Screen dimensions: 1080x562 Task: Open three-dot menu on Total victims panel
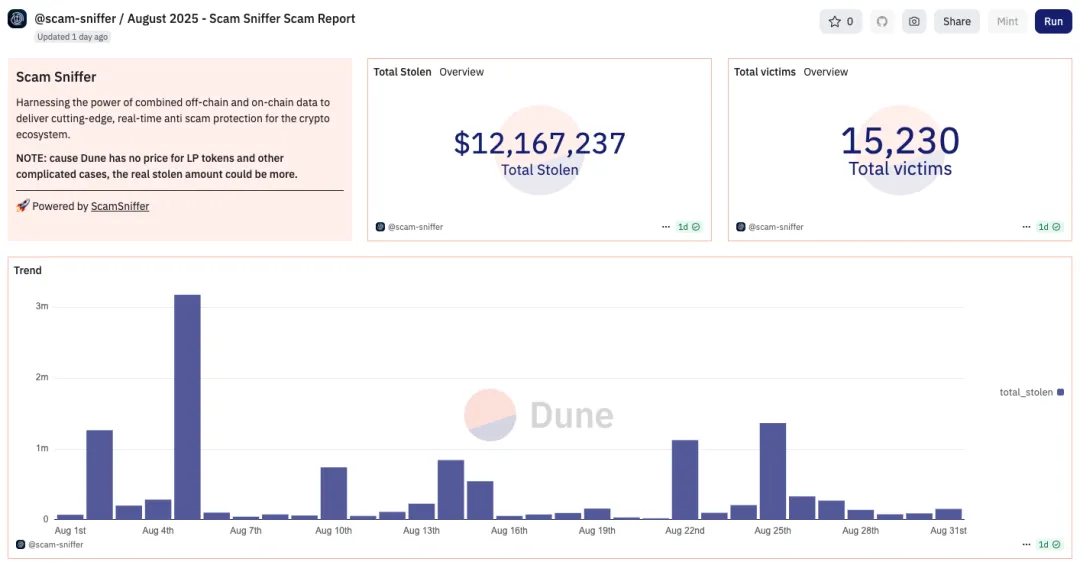(1026, 227)
